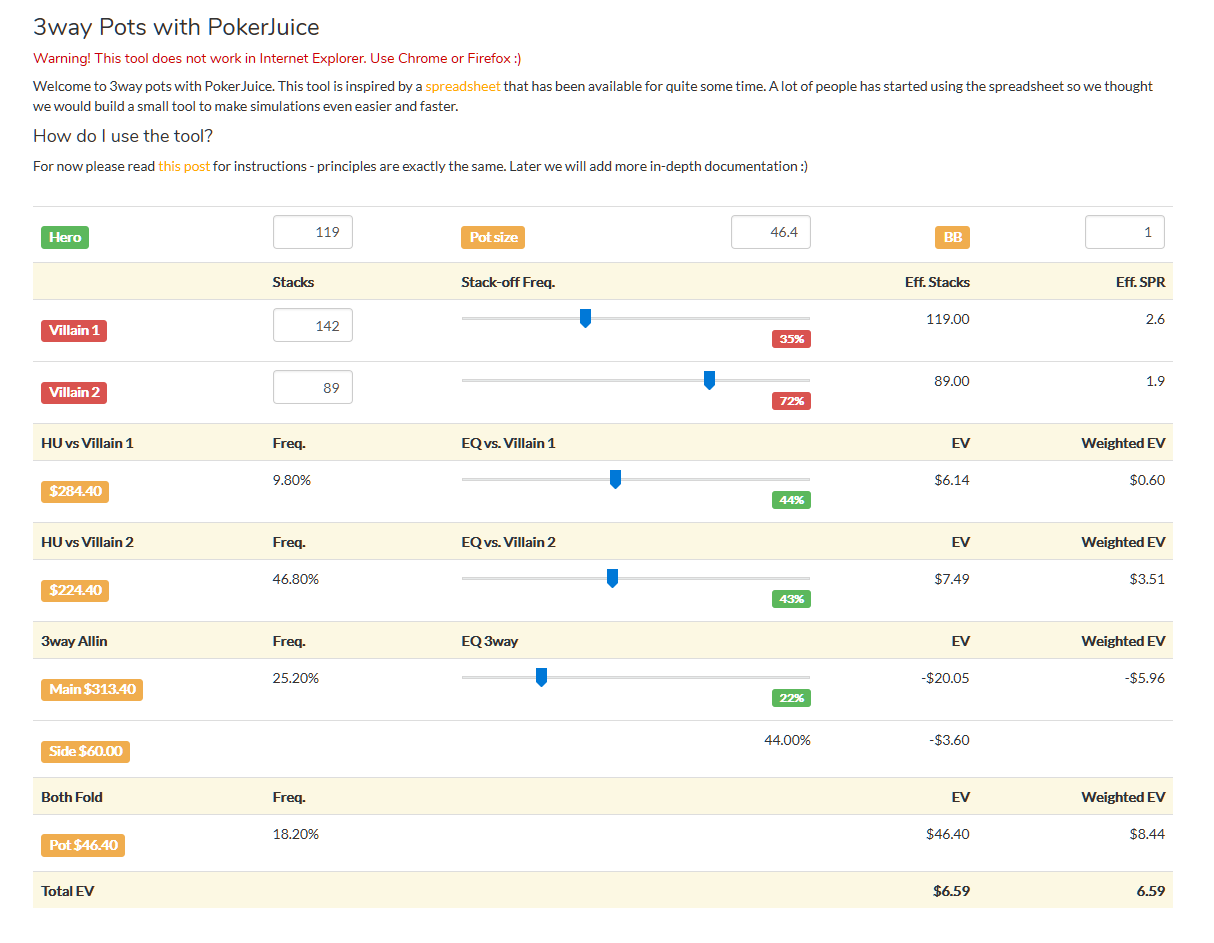Click the Total EV $6.59 value
The height and width of the screenshot is (943, 1214).
pyautogui.click(x=951, y=891)
